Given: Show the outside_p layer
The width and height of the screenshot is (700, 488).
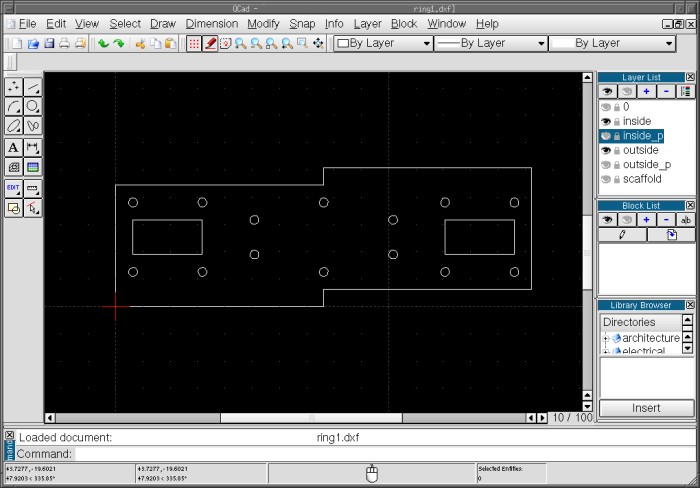Looking at the screenshot, I should point(606,165).
